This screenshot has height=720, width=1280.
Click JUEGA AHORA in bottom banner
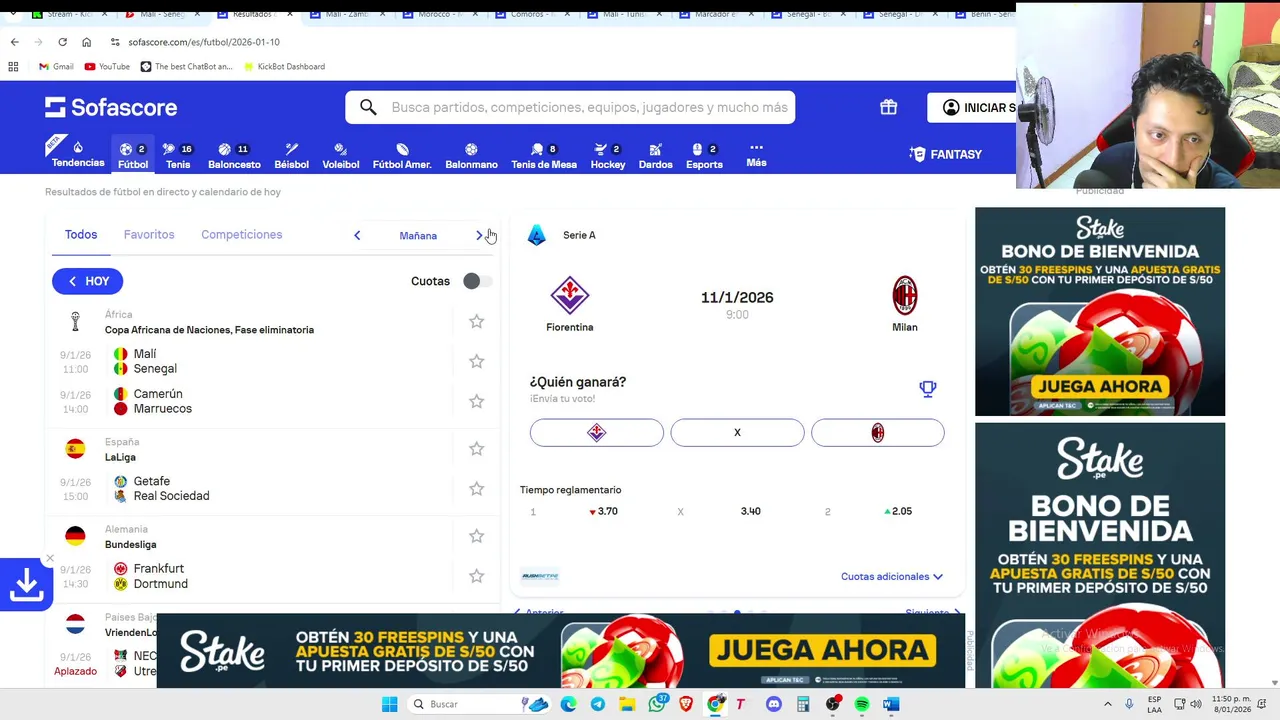pyautogui.click(x=822, y=651)
